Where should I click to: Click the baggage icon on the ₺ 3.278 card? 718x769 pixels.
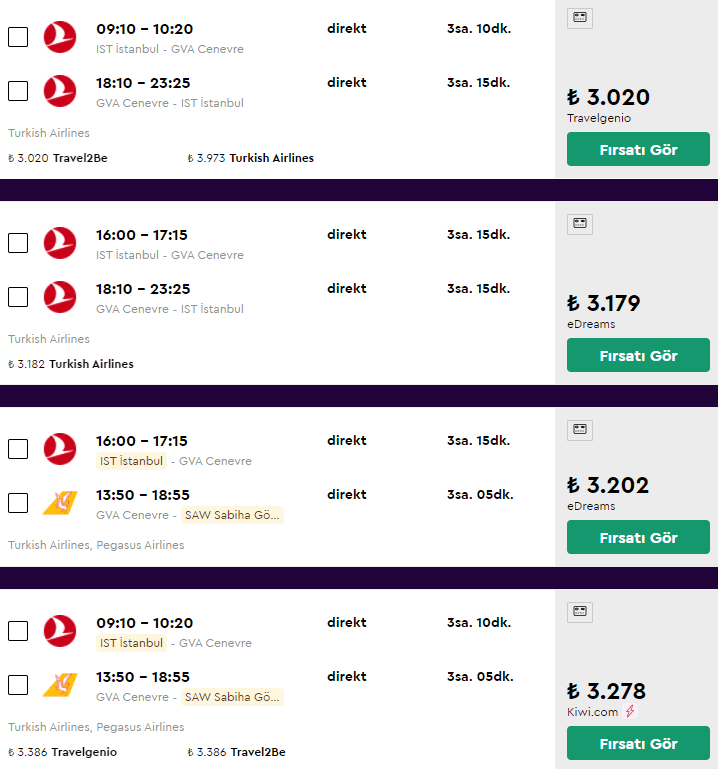[x=580, y=612]
